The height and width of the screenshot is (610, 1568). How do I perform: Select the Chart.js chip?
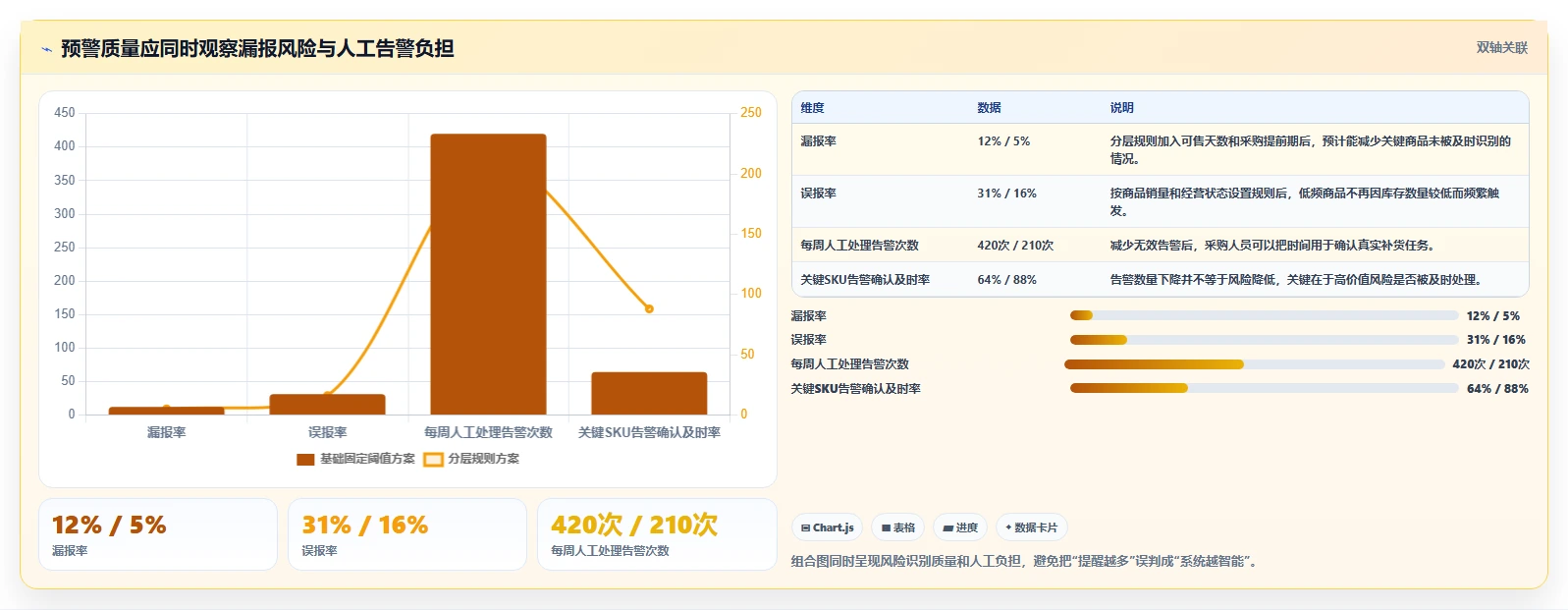click(828, 527)
